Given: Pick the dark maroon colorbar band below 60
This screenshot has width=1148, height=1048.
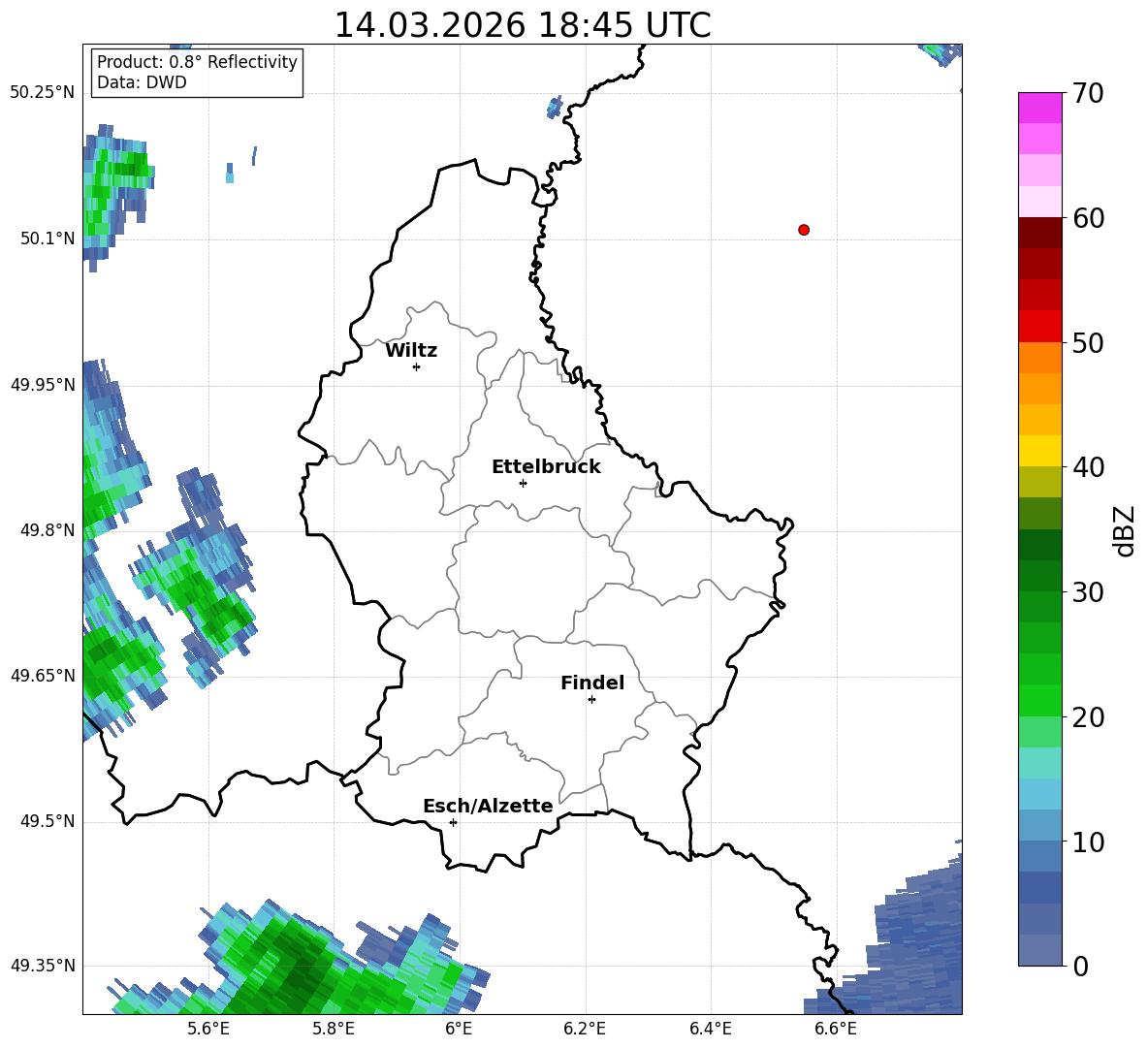Looking at the screenshot, I should [x=1039, y=234].
